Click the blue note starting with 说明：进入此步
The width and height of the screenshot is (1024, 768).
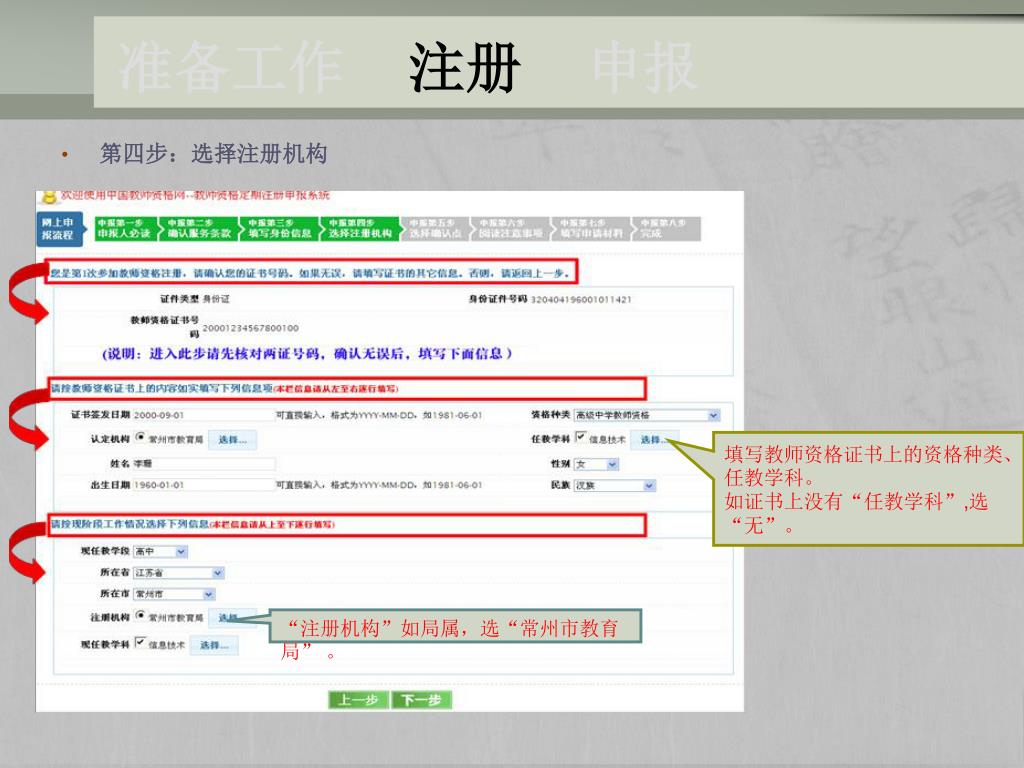click(307, 354)
